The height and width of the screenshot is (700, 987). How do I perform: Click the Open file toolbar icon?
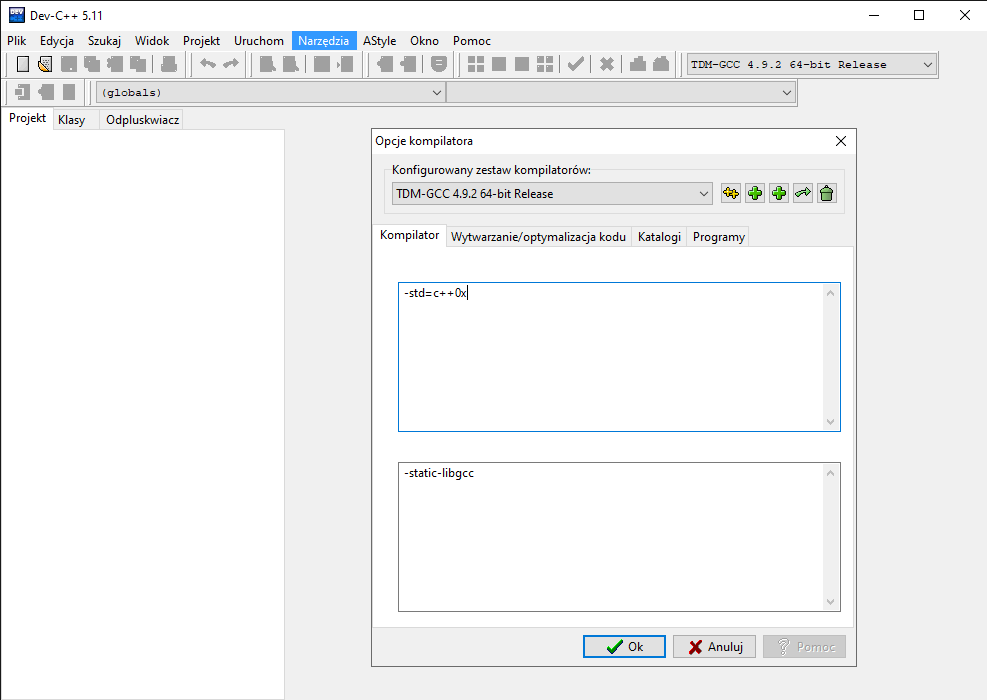45,65
